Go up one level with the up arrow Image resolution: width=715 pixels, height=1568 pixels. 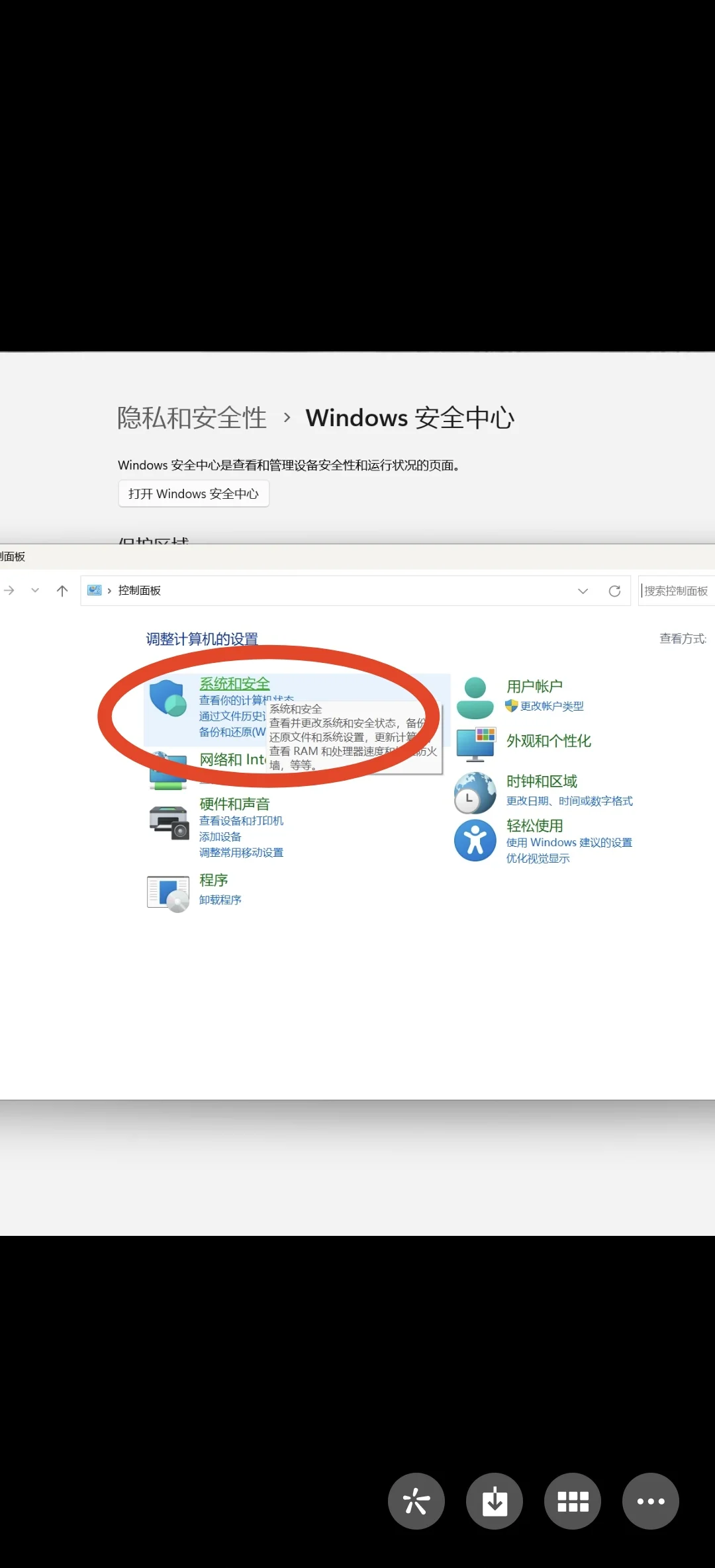(62, 591)
